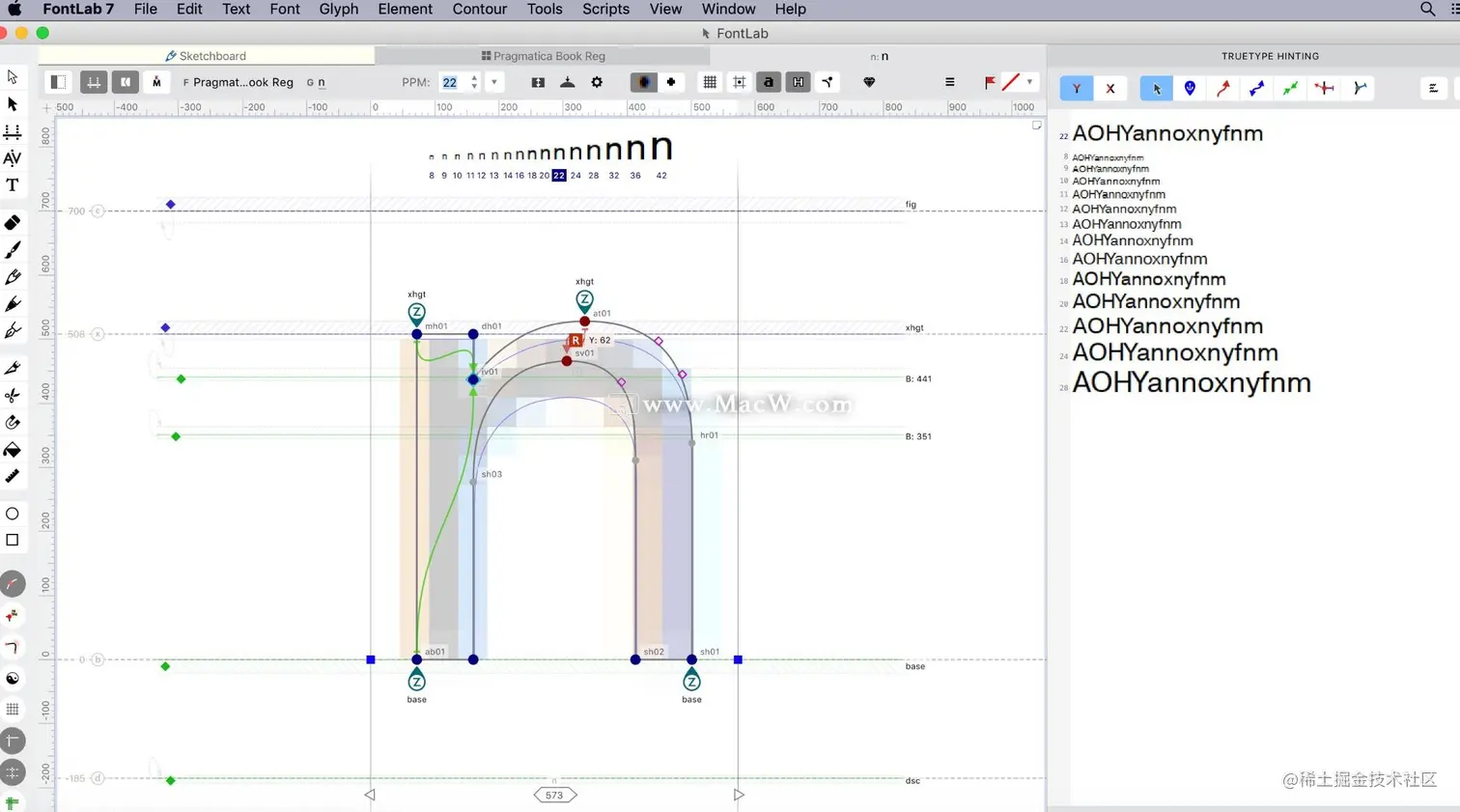The image size is (1460, 812).
Task: Select the Text tool in left toolbar
Action: 13,185
